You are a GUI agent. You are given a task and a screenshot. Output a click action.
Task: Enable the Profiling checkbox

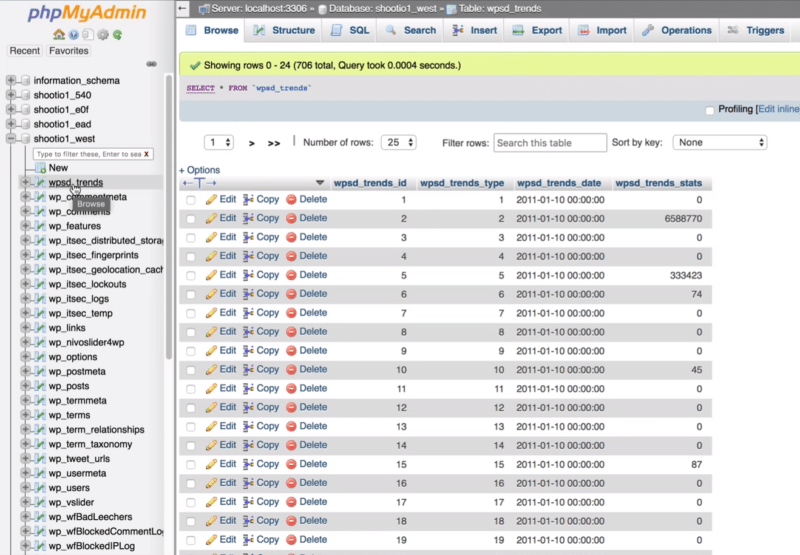(709, 110)
